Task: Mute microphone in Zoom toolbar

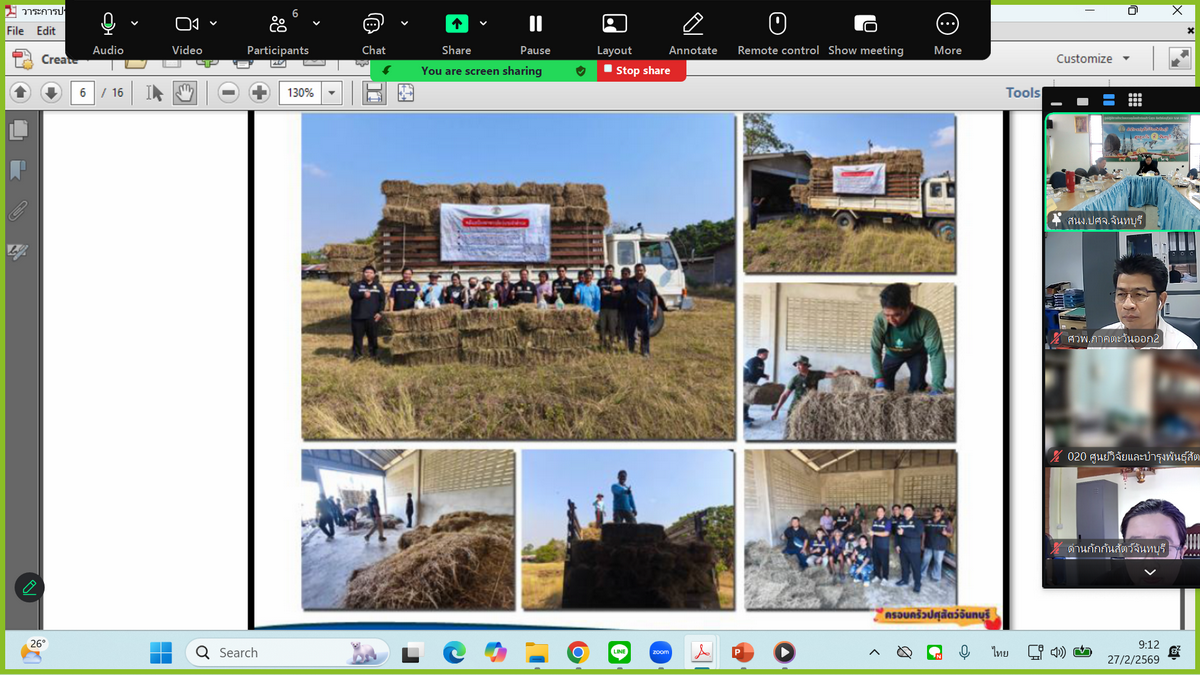Action: (x=108, y=24)
